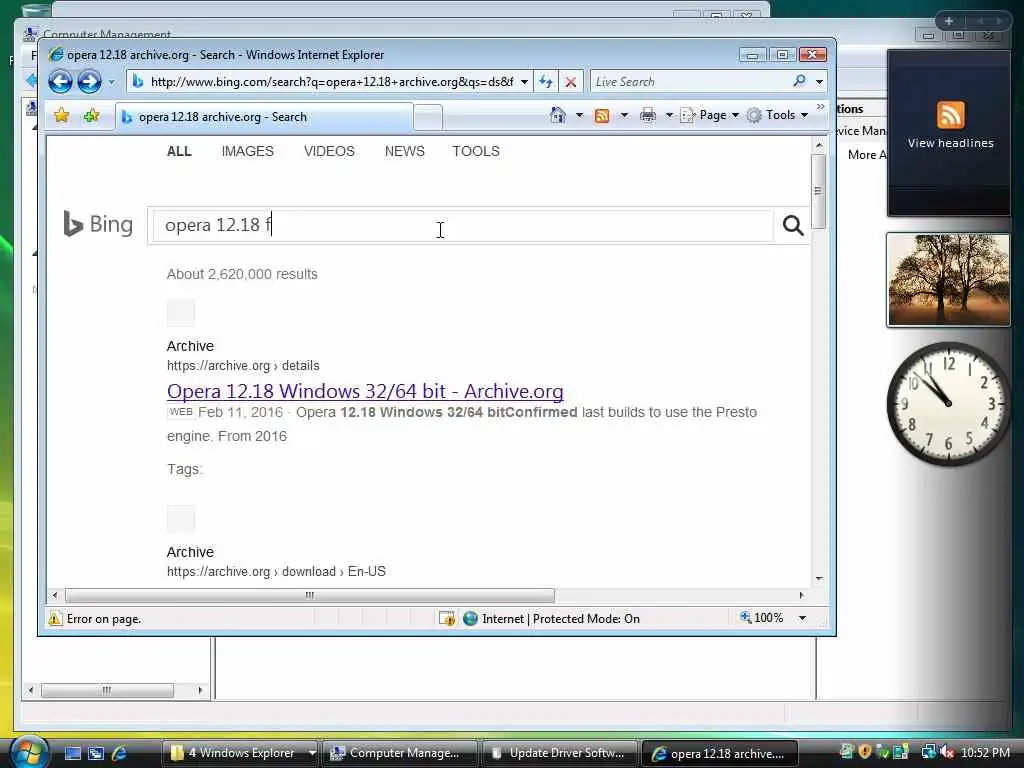Screen dimensions: 1024x768
Task: Switch to VIDEOS results on Bing
Action: [329, 152]
